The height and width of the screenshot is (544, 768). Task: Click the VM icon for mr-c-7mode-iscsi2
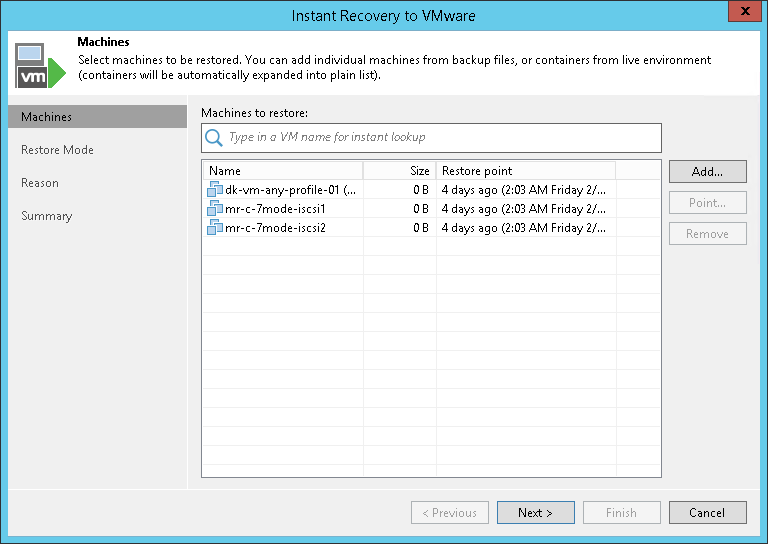tap(215, 228)
